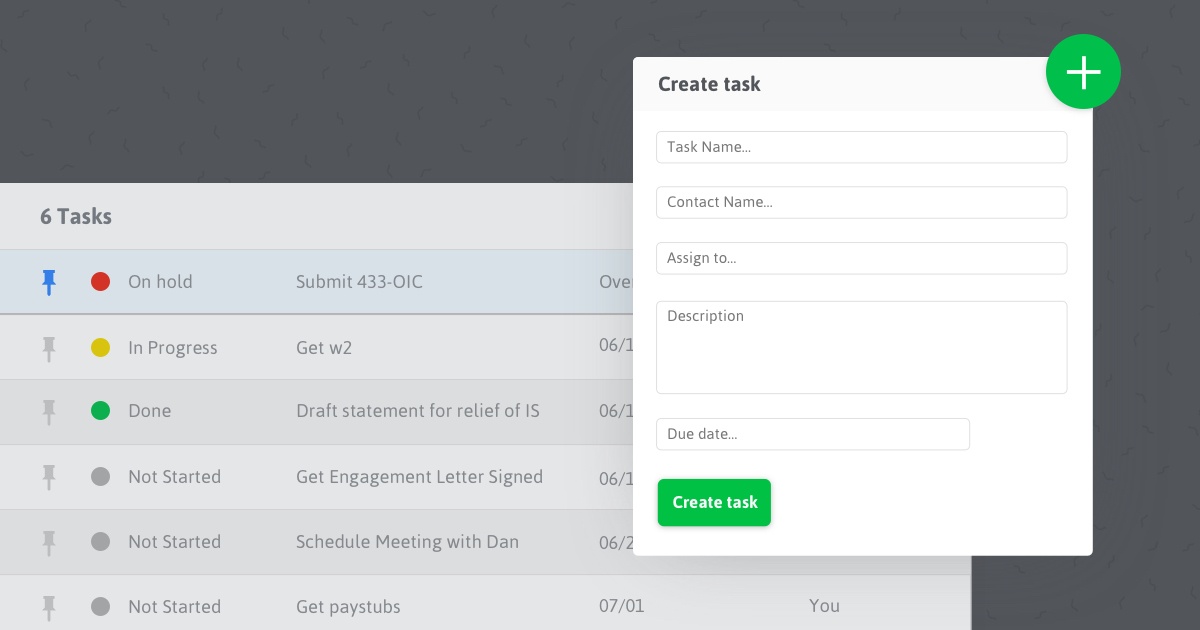Click the Contact Name input field

pyautogui.click(x=861, y=202)
